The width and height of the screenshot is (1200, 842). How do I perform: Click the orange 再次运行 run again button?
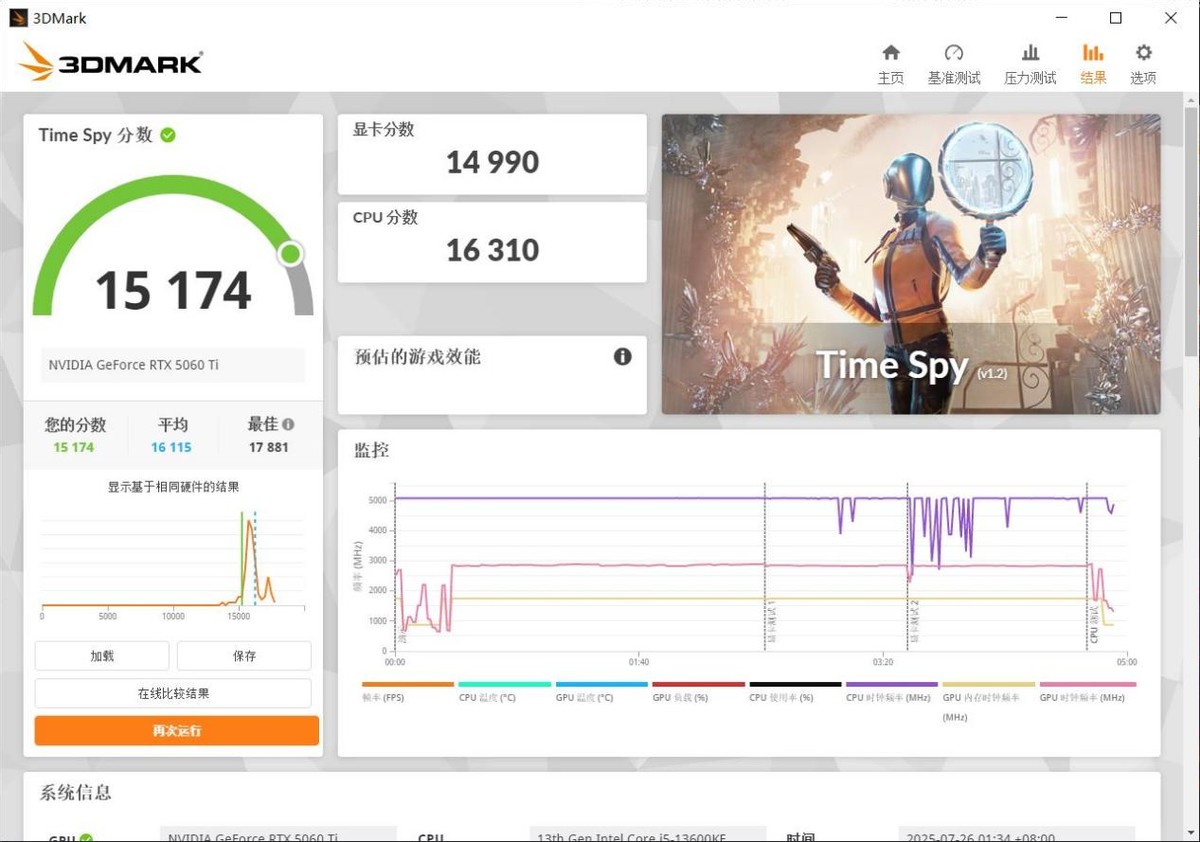point(177,731)
